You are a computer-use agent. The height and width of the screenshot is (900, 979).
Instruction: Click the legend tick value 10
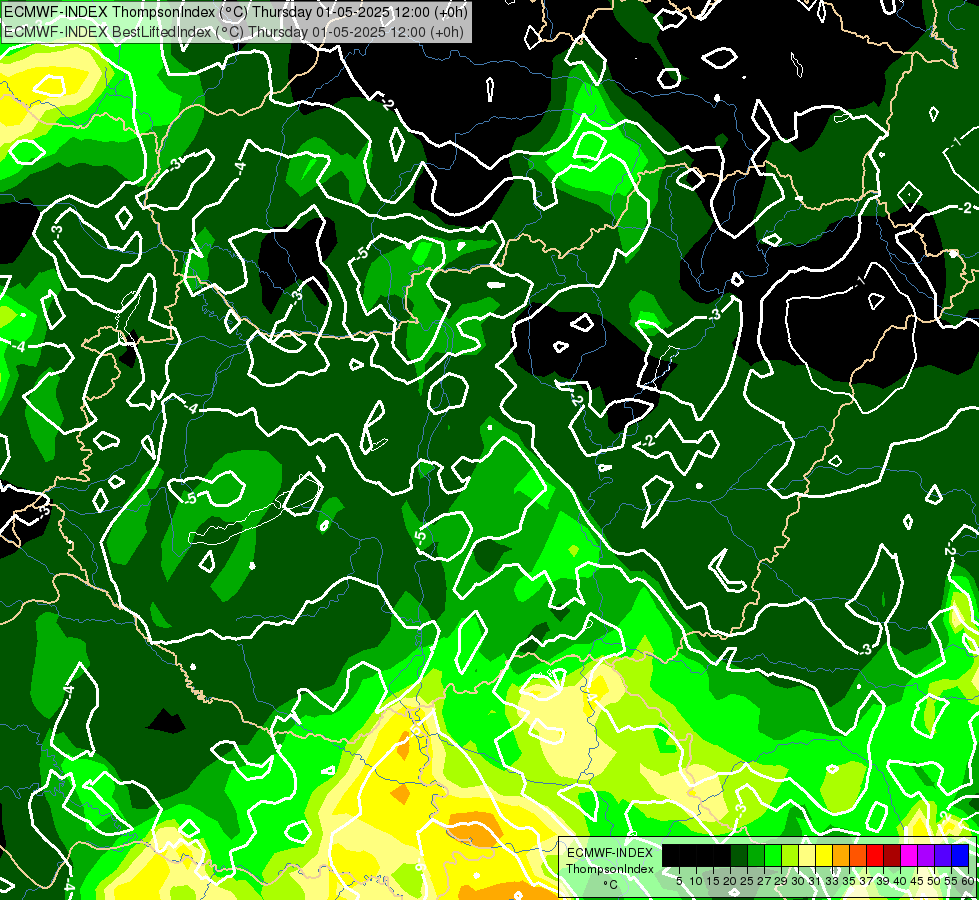click(x=696, y=881)
